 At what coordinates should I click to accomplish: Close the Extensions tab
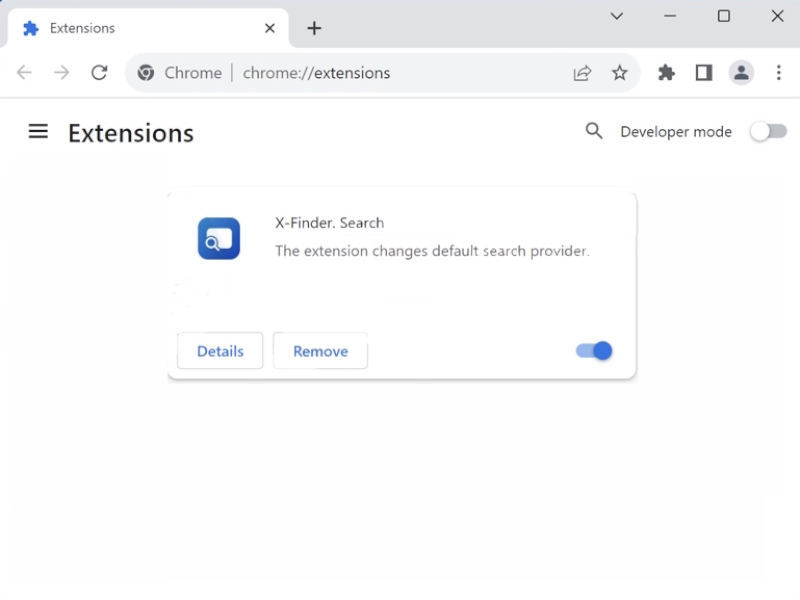click(270, 28)
